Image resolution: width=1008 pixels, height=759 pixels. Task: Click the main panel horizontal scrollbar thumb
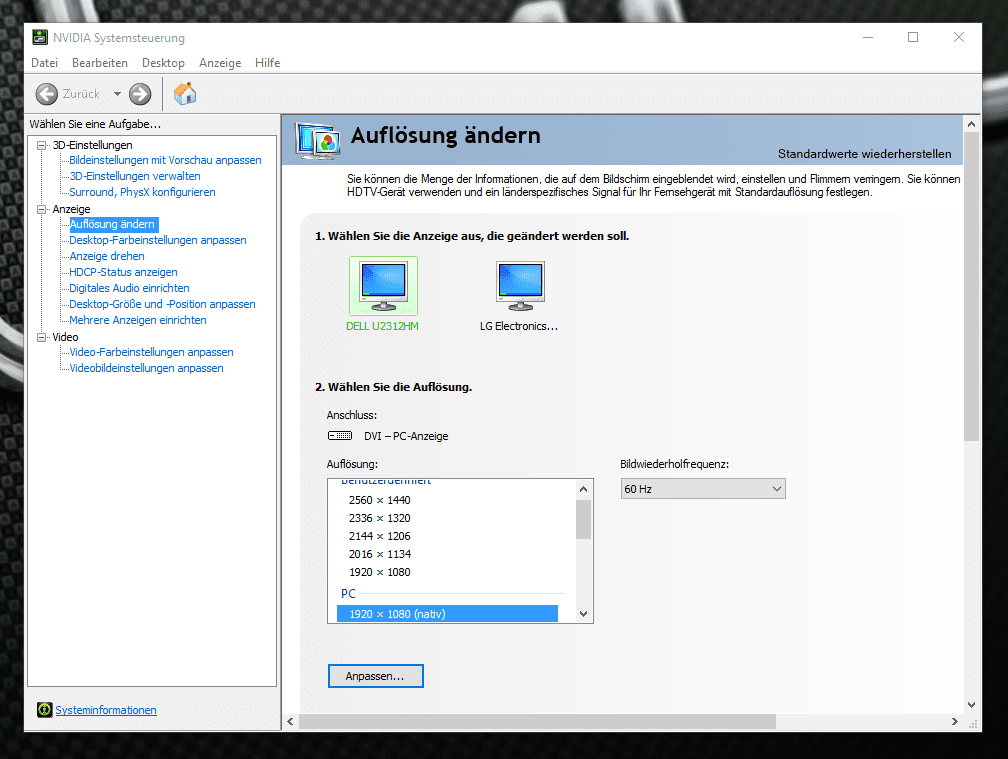click(537, 722)
